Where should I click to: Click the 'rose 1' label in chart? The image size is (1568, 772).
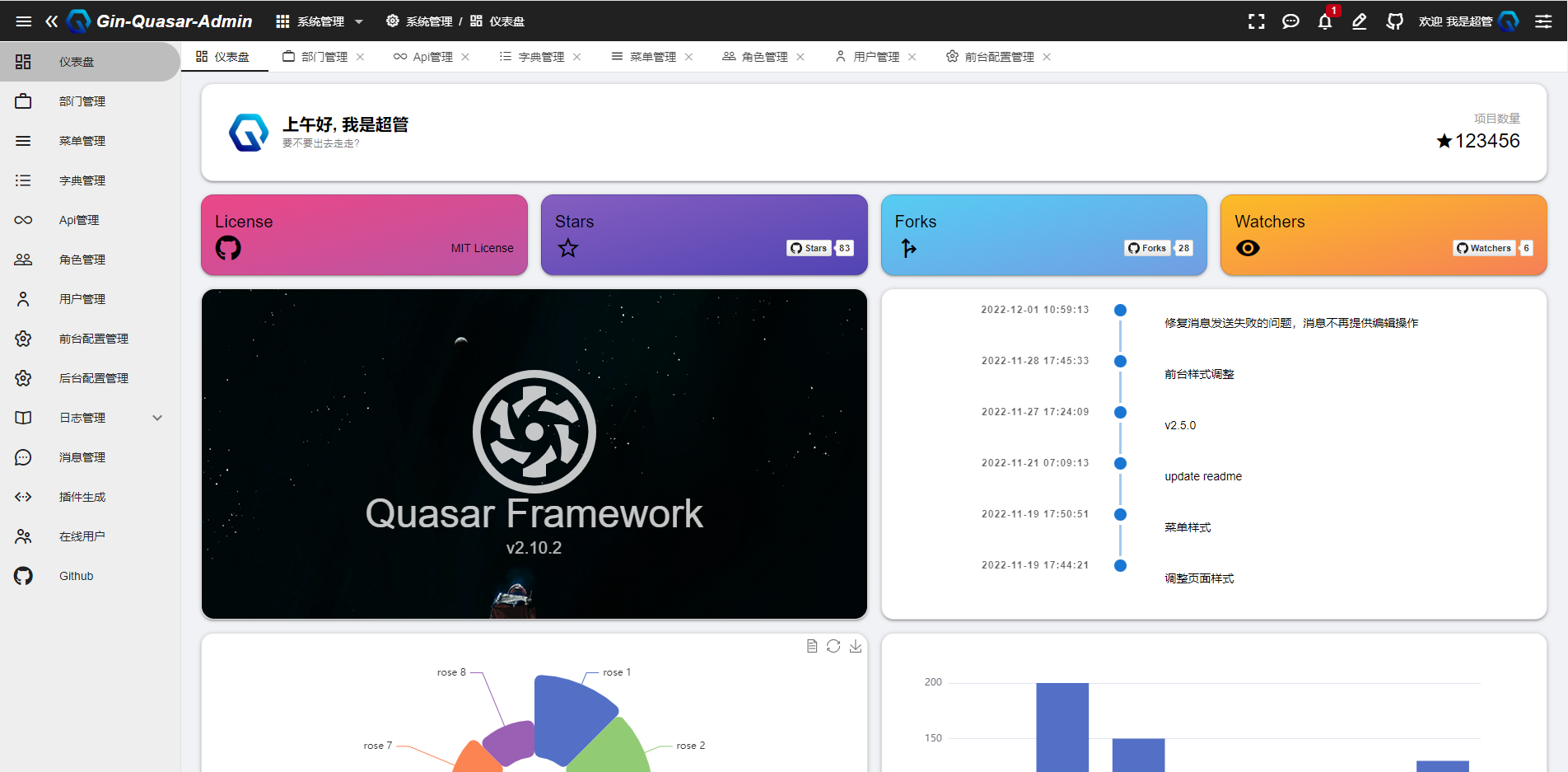click(x=617, y=672)
